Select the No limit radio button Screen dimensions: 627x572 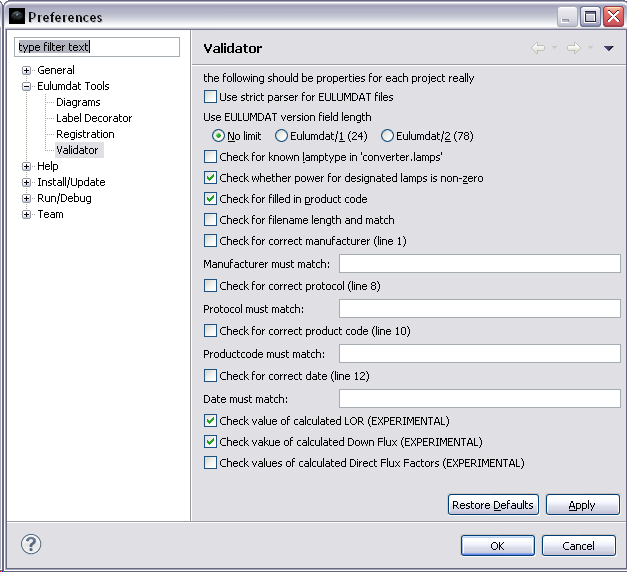[x=218, y=136]
